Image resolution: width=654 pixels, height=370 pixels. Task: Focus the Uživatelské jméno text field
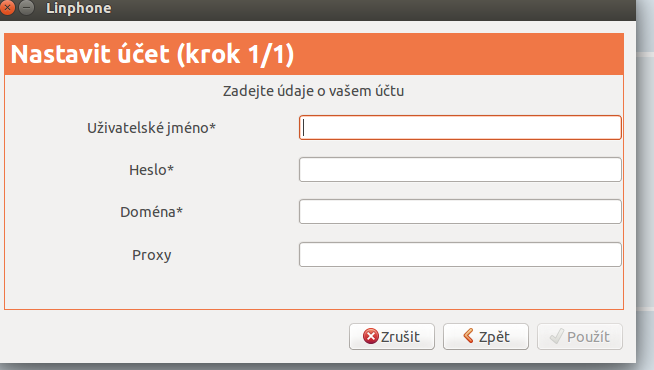click(460, 128)
